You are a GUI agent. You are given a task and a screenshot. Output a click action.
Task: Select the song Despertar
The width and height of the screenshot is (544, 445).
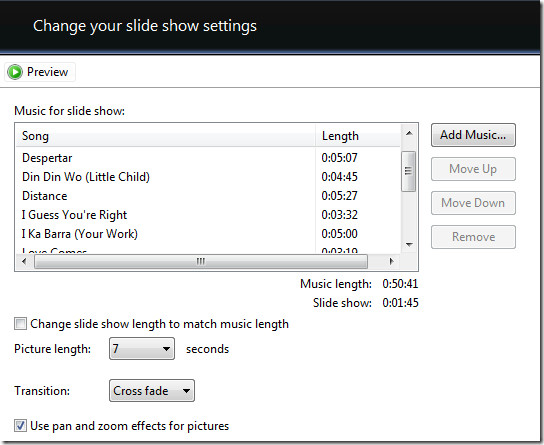(208, 158)
